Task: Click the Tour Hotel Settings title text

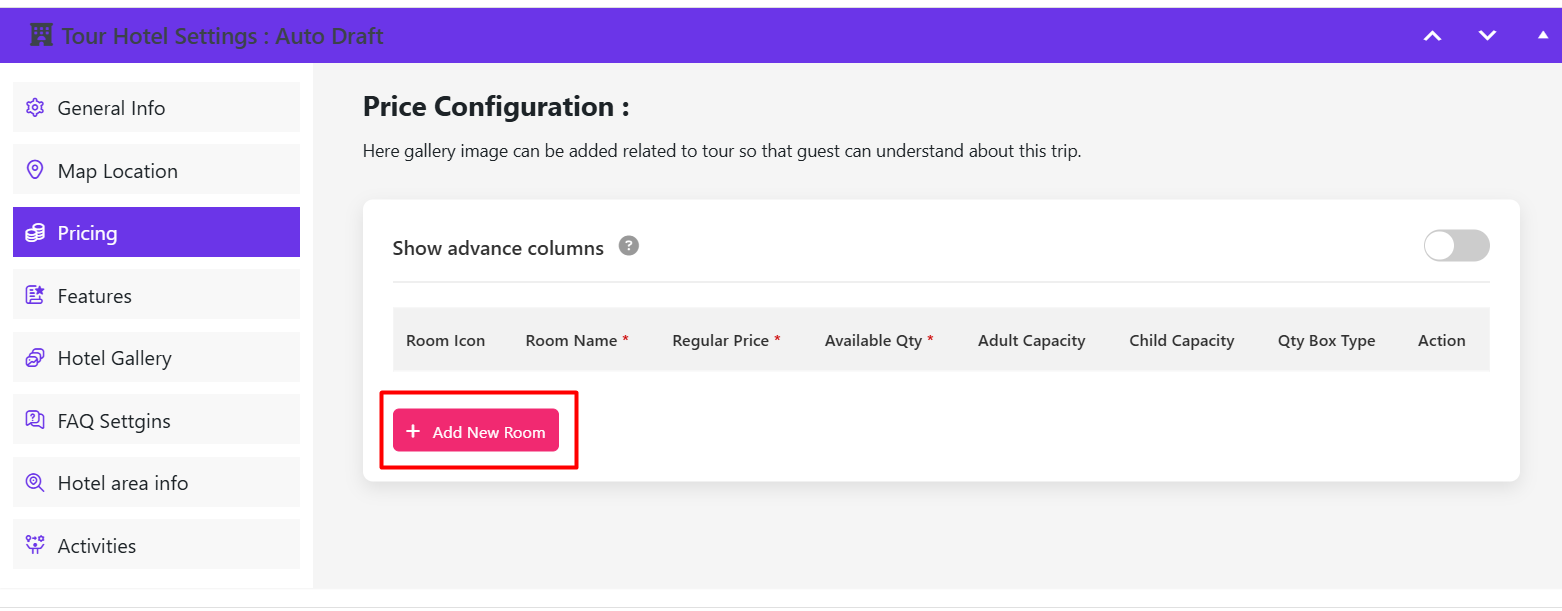Action: pos(222,36)
